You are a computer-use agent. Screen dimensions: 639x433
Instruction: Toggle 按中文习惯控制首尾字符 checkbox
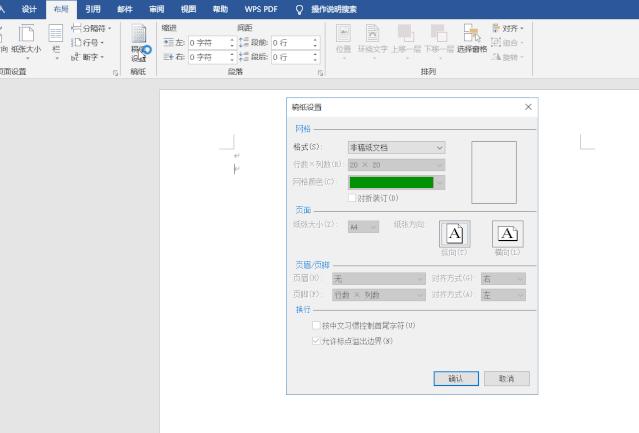[x=316, y=325]
